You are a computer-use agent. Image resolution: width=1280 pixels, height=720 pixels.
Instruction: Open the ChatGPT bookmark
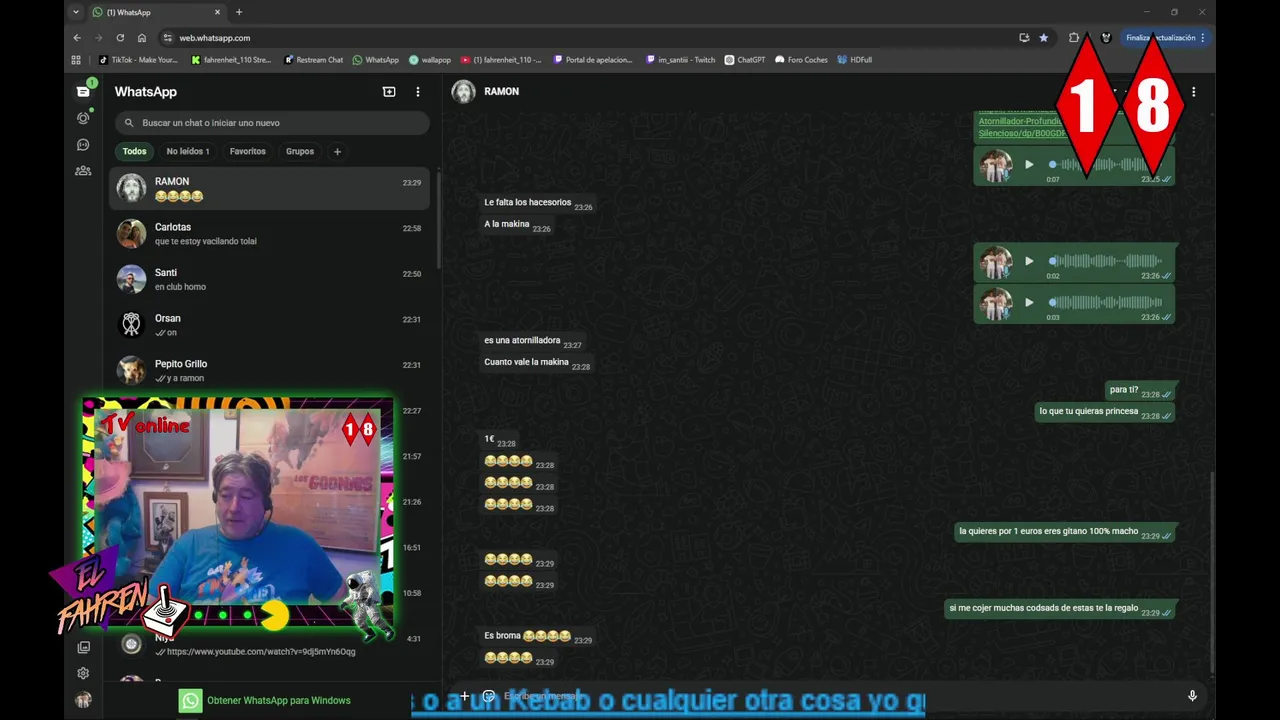pos(745,60)
